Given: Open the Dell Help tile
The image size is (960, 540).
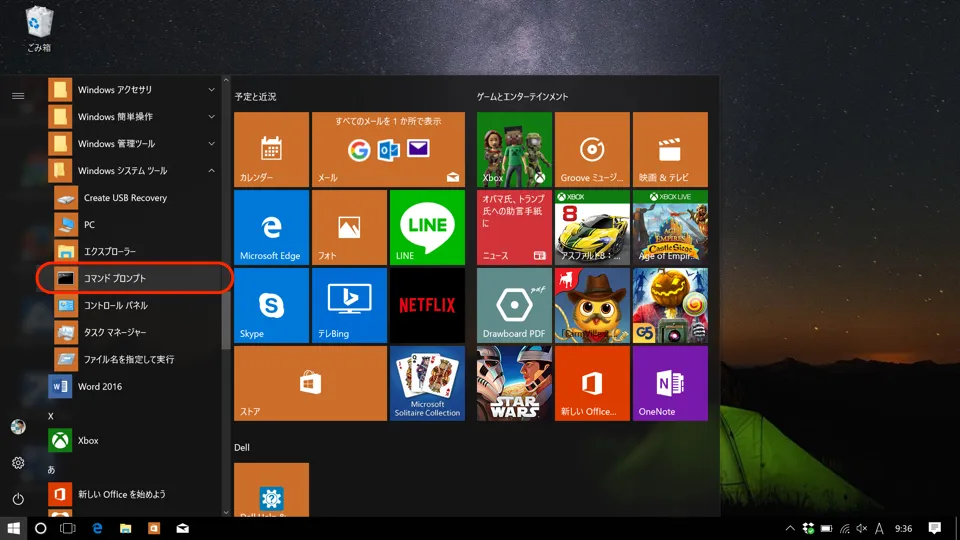Looking at the screenshot, I should click(x=271, y=490).
